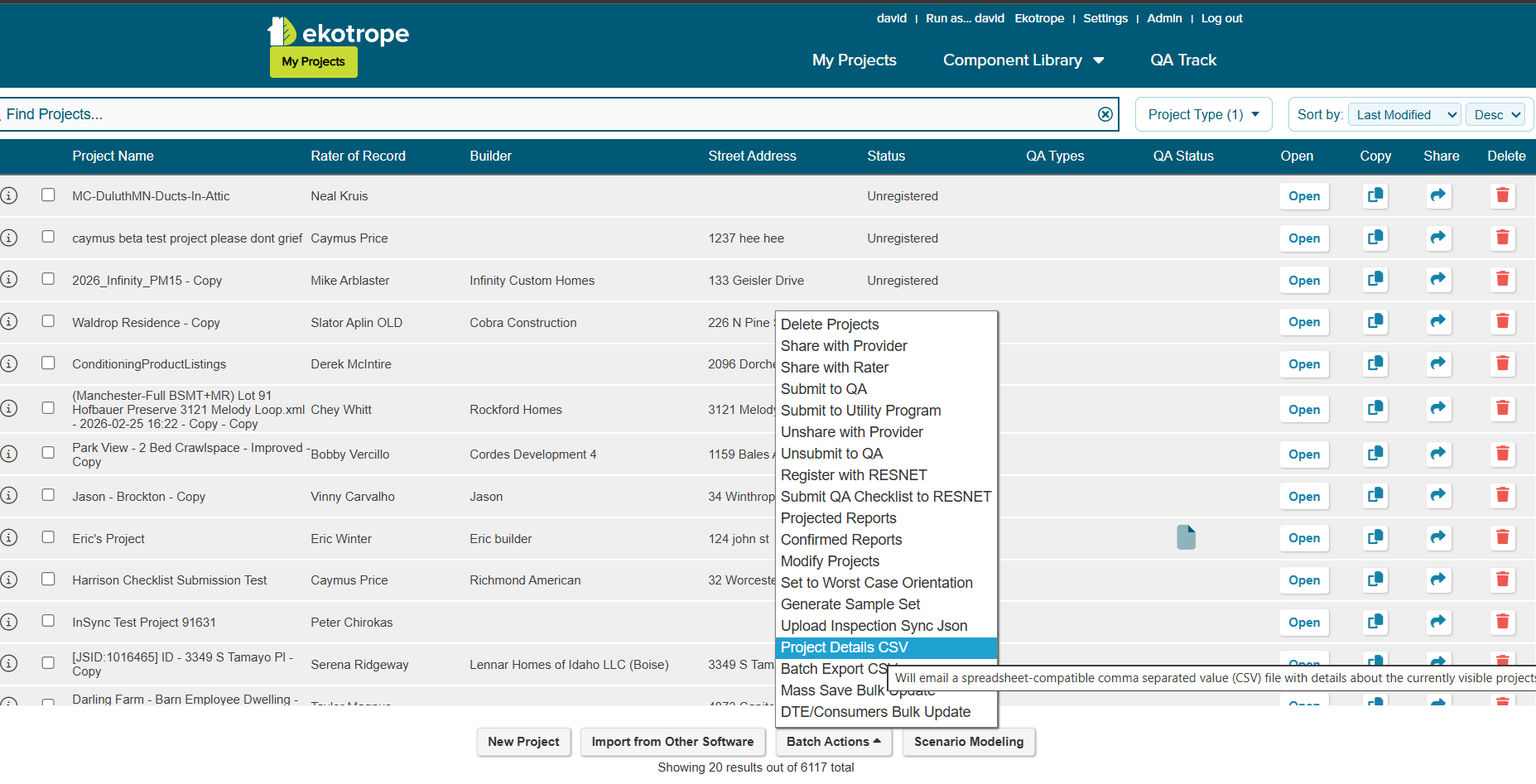
Task: Share the 2026_Infinity_PM15 - Copy project
Action: [1438, 280]
